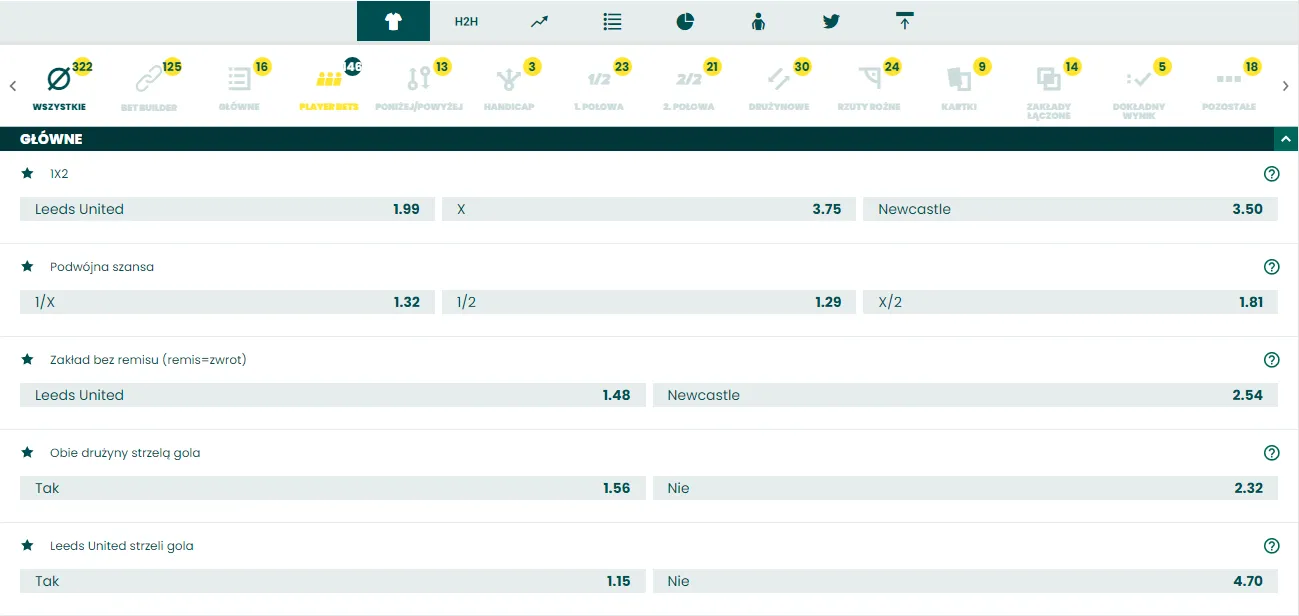Select Leeds United at odds 1.99
1299x616 pixels.
click(227, 209)
